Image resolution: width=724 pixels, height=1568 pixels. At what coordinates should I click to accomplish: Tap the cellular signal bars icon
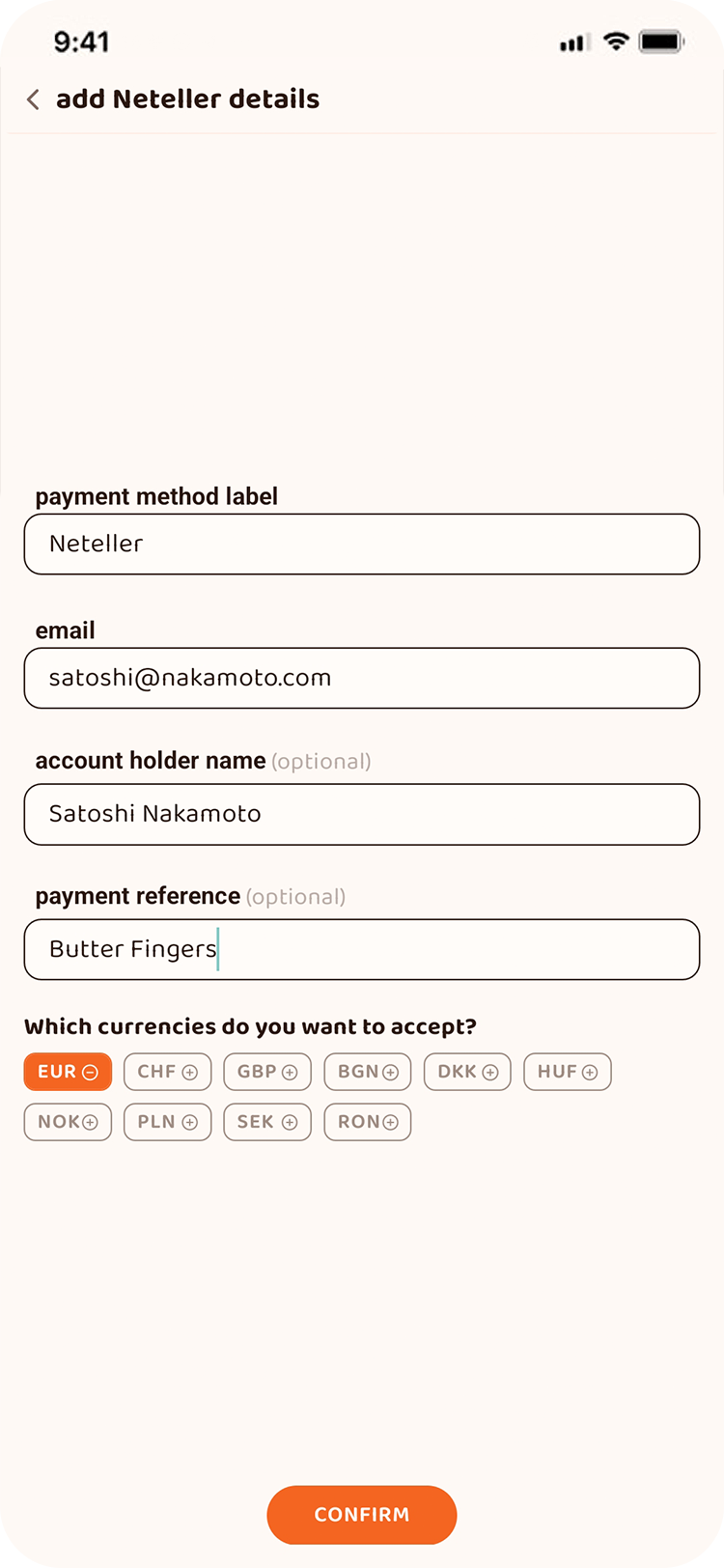tap(574, 42)
